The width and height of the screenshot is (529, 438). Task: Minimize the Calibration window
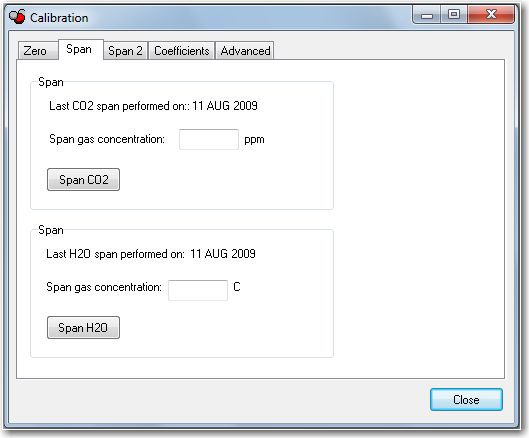pos(427,15)
